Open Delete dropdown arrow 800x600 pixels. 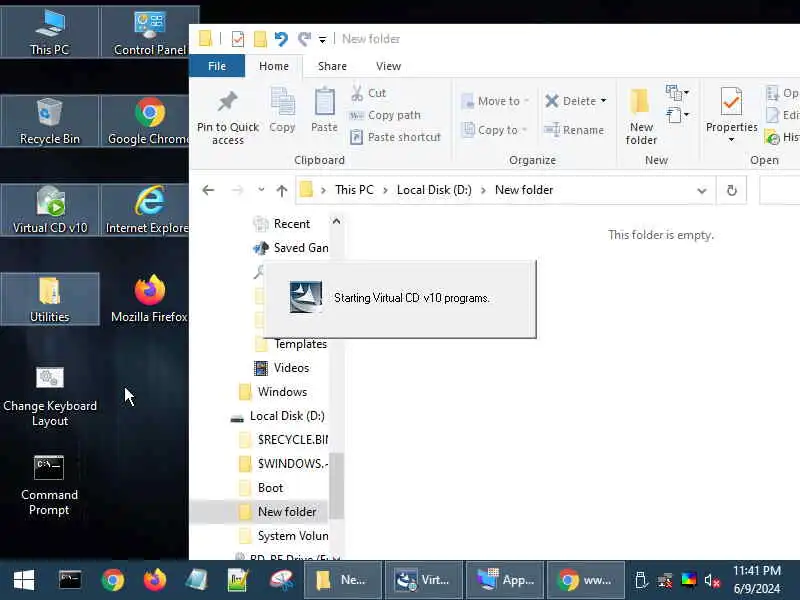click(604, 101)
